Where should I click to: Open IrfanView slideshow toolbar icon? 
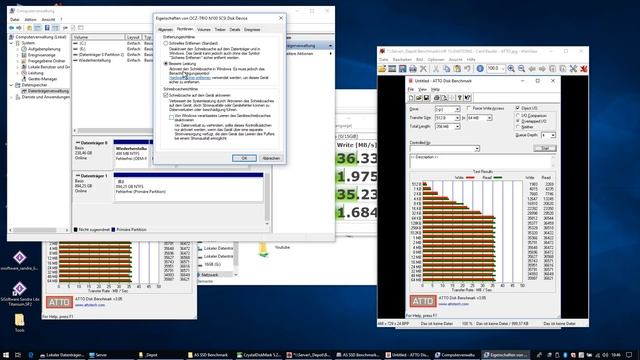point(392,69)
